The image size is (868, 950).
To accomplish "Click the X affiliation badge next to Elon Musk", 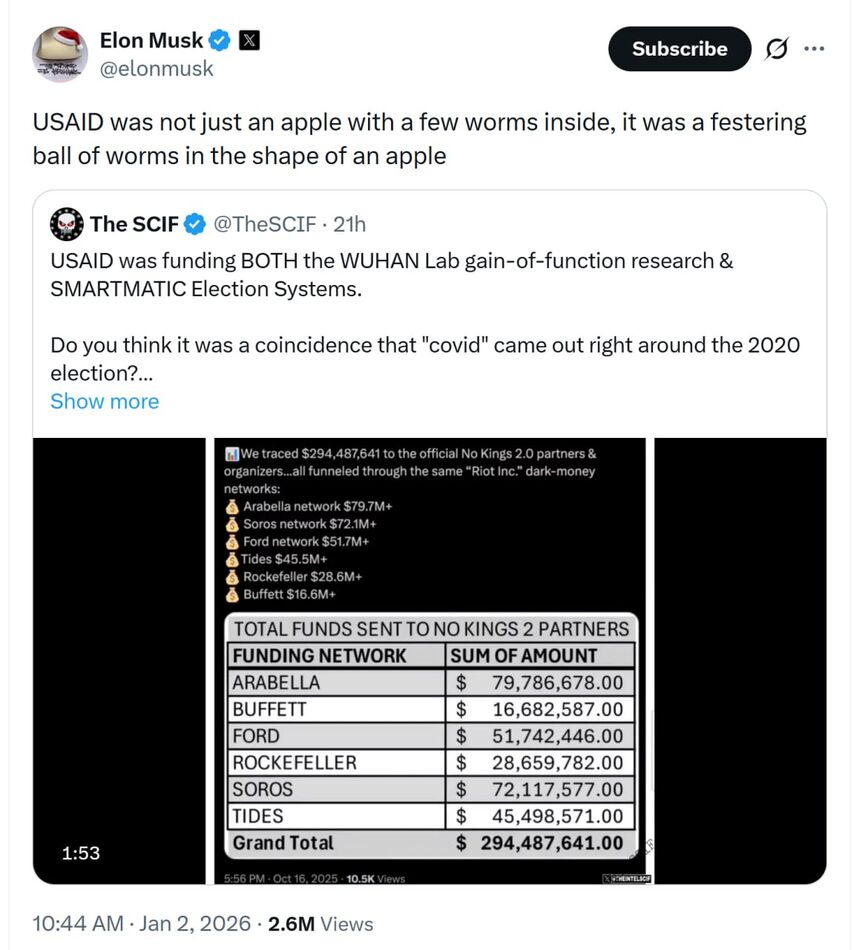I will tap(250, 41).
